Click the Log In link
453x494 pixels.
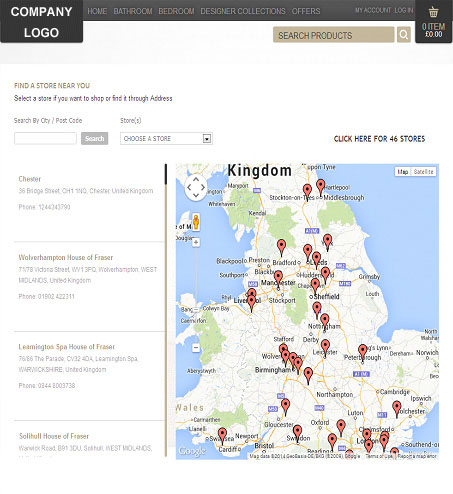point(404,10)
